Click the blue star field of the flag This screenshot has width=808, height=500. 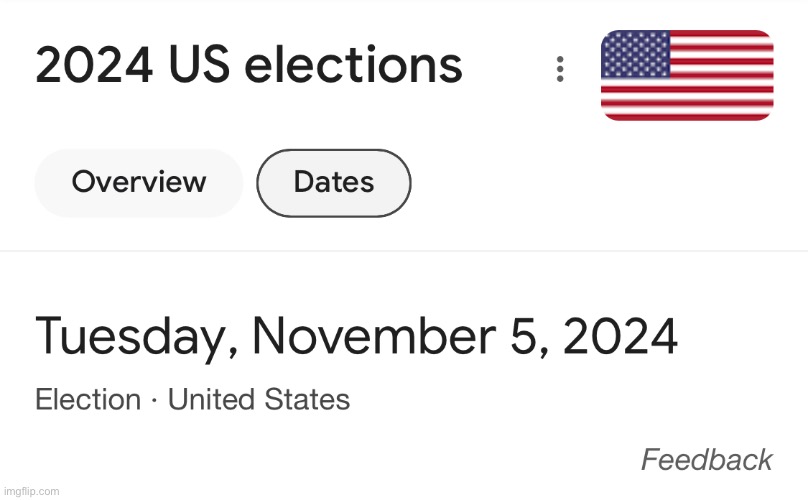pyautogui.click(x=635, y=54)
